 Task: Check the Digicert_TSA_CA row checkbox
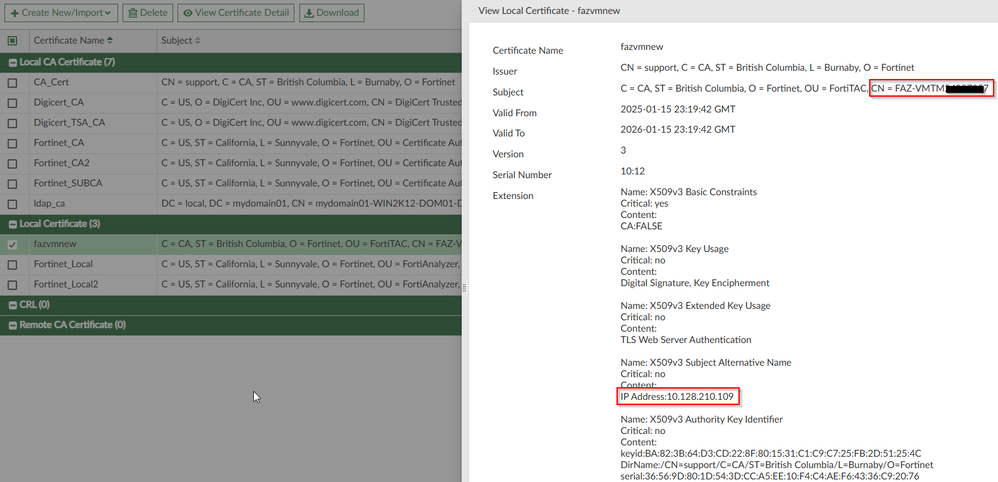click(12, 123)
